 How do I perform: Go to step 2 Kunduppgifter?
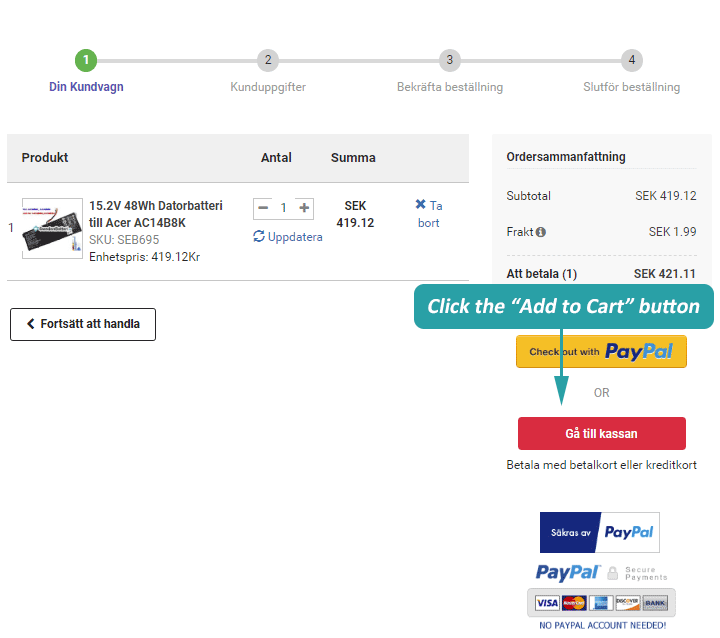[x=267, y=61]
